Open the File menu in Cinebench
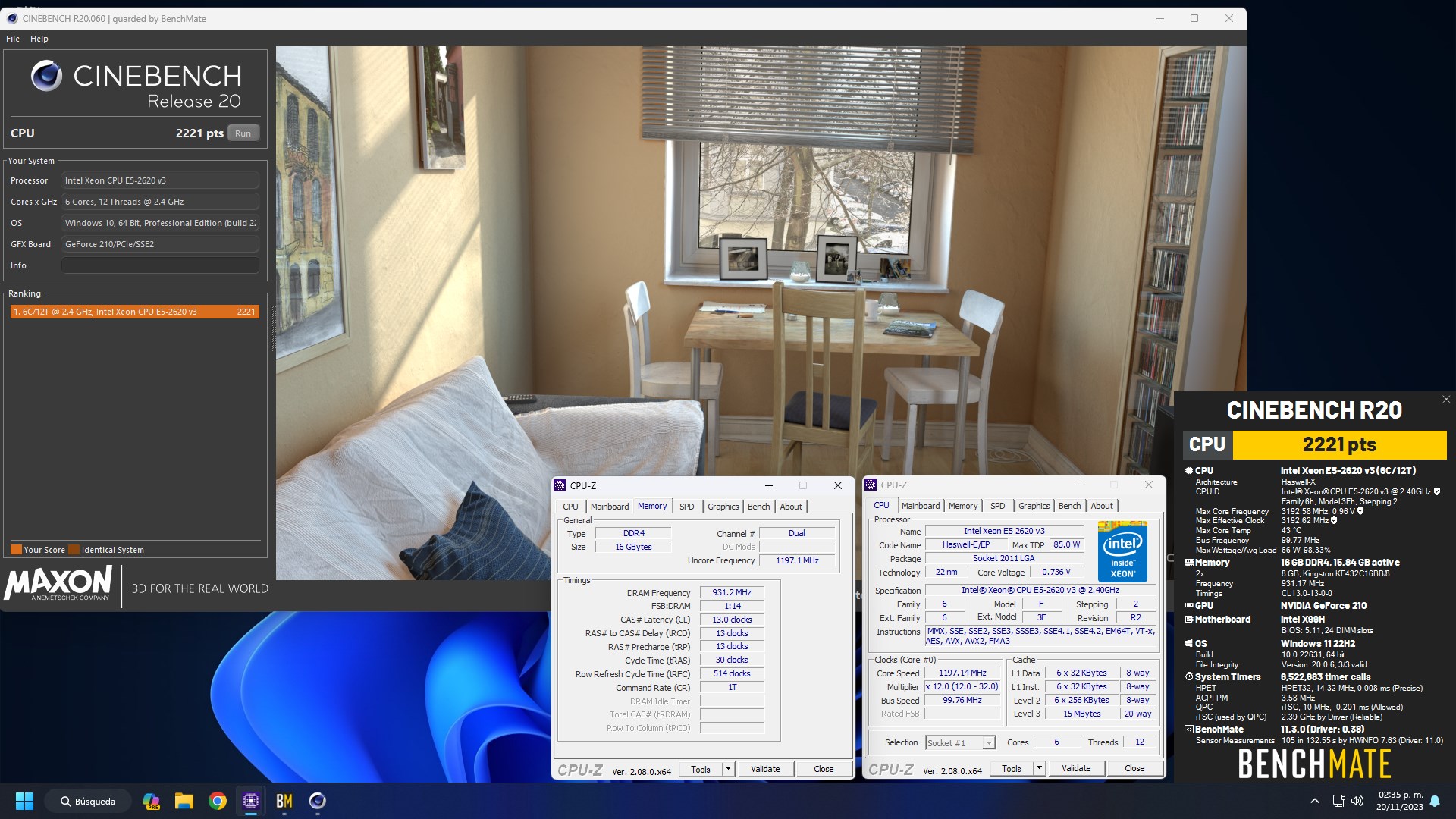The width and height of the screenshot is (1456, 819). [x=13, y=39]
